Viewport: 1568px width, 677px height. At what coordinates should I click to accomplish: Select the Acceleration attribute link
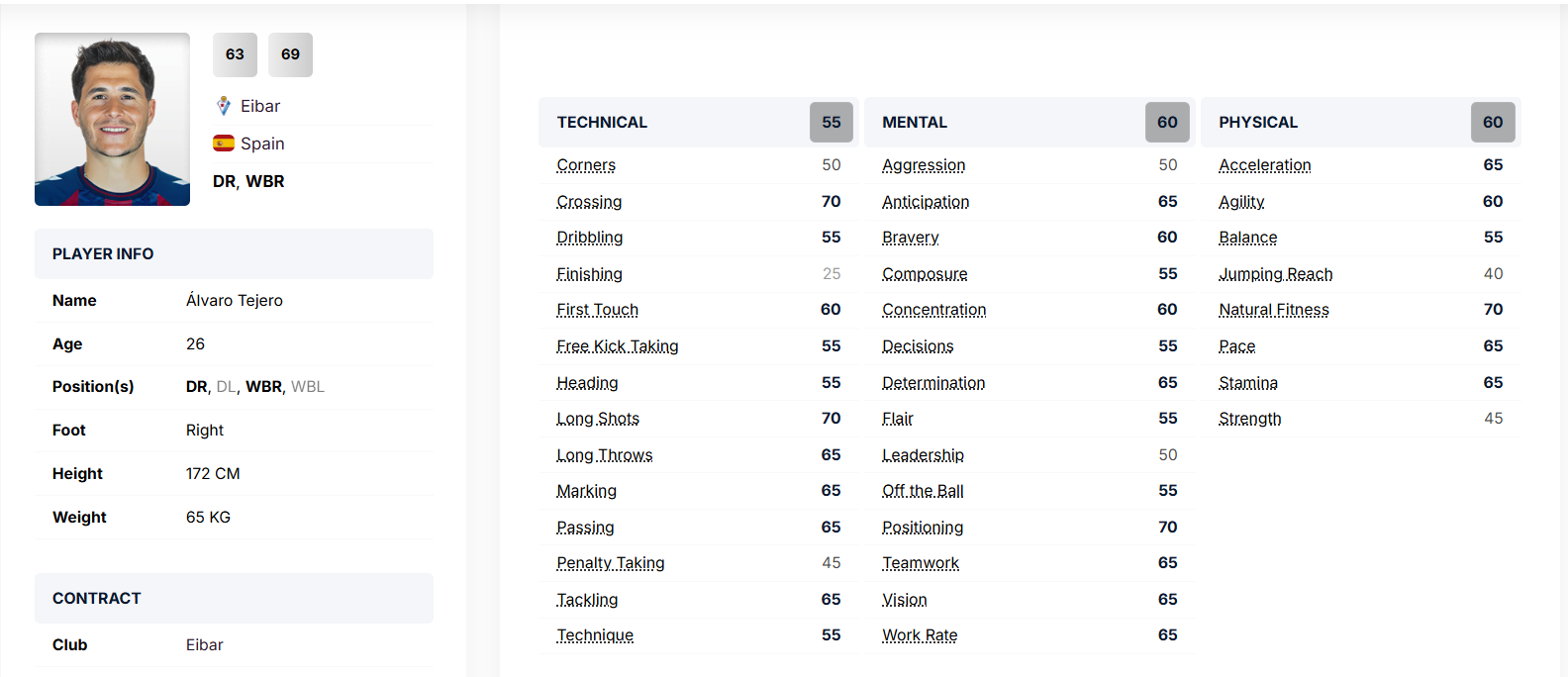[1264, 165]
